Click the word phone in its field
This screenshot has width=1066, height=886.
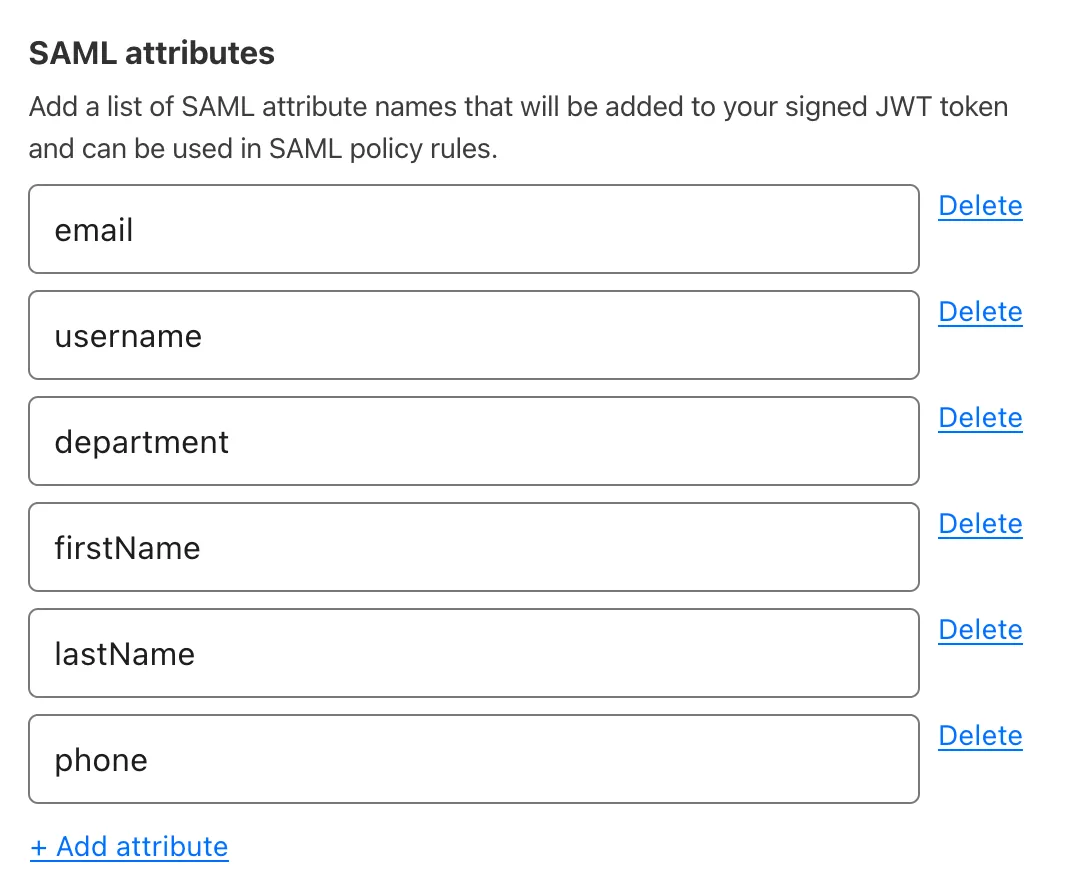[100, 760]
